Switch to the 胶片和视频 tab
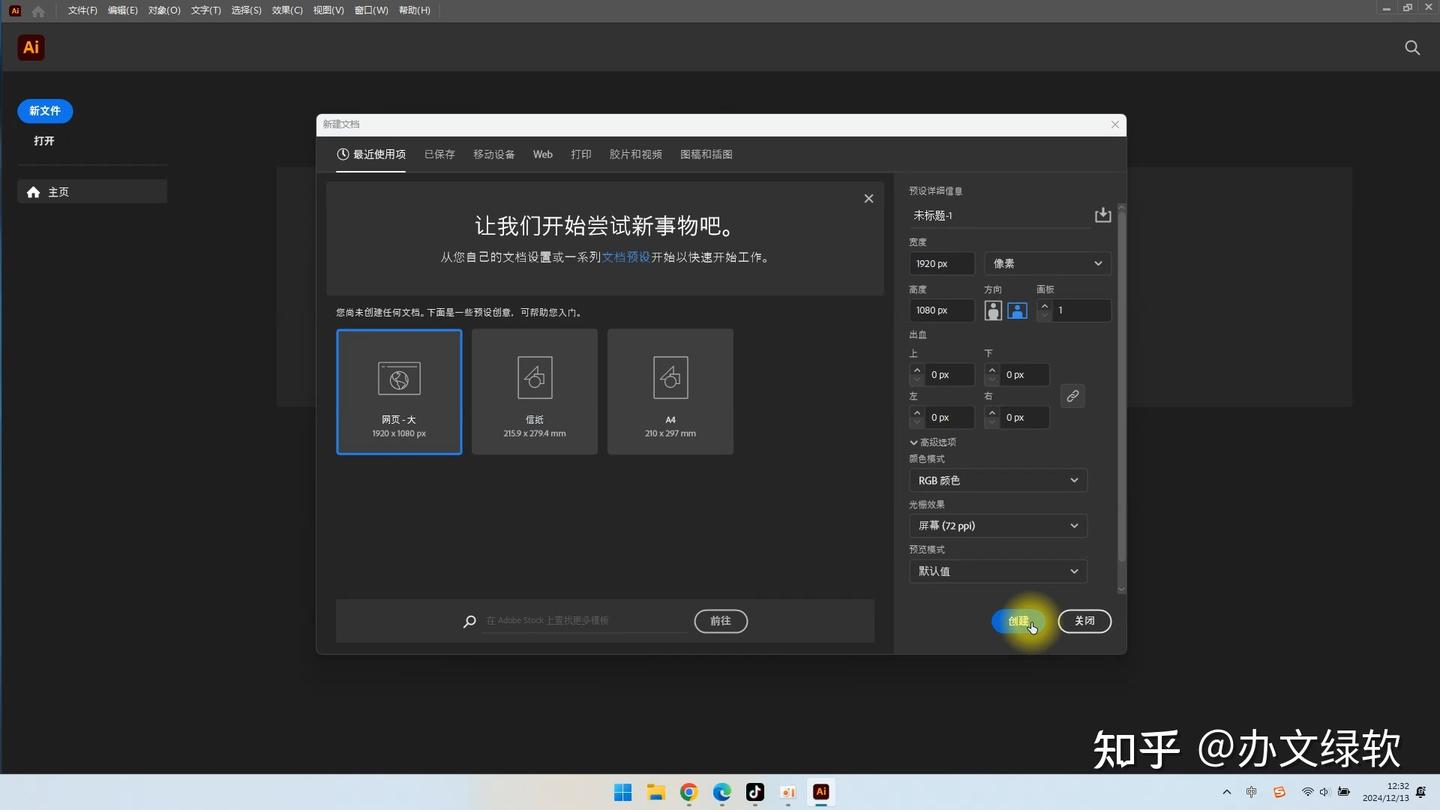This screenshot has height=810, width=1440. pos(635,154)
